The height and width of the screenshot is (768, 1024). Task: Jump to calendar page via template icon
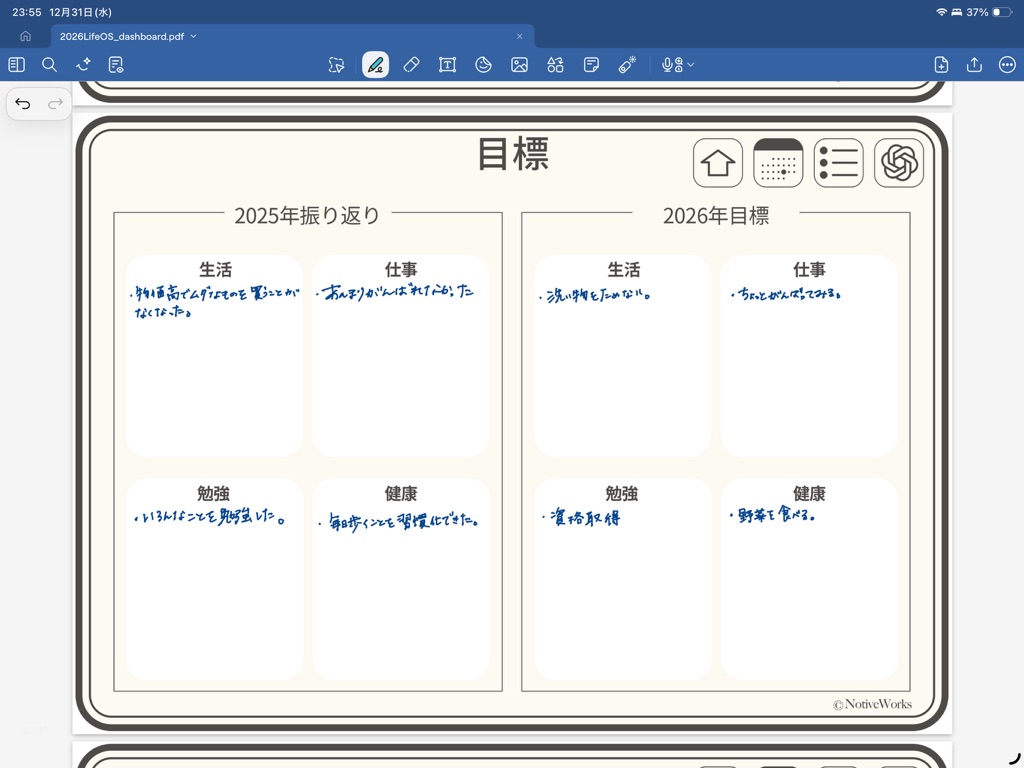pyautogui.click(x=778, y=163)
